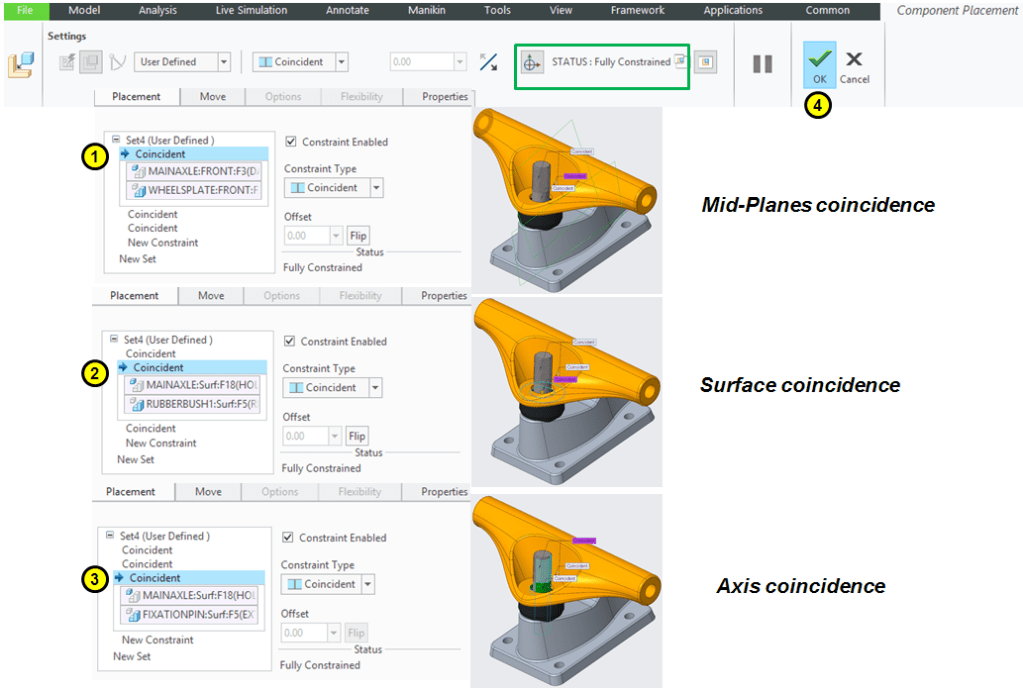Open the Live Simulation ribbon tab

pos(251,10)
